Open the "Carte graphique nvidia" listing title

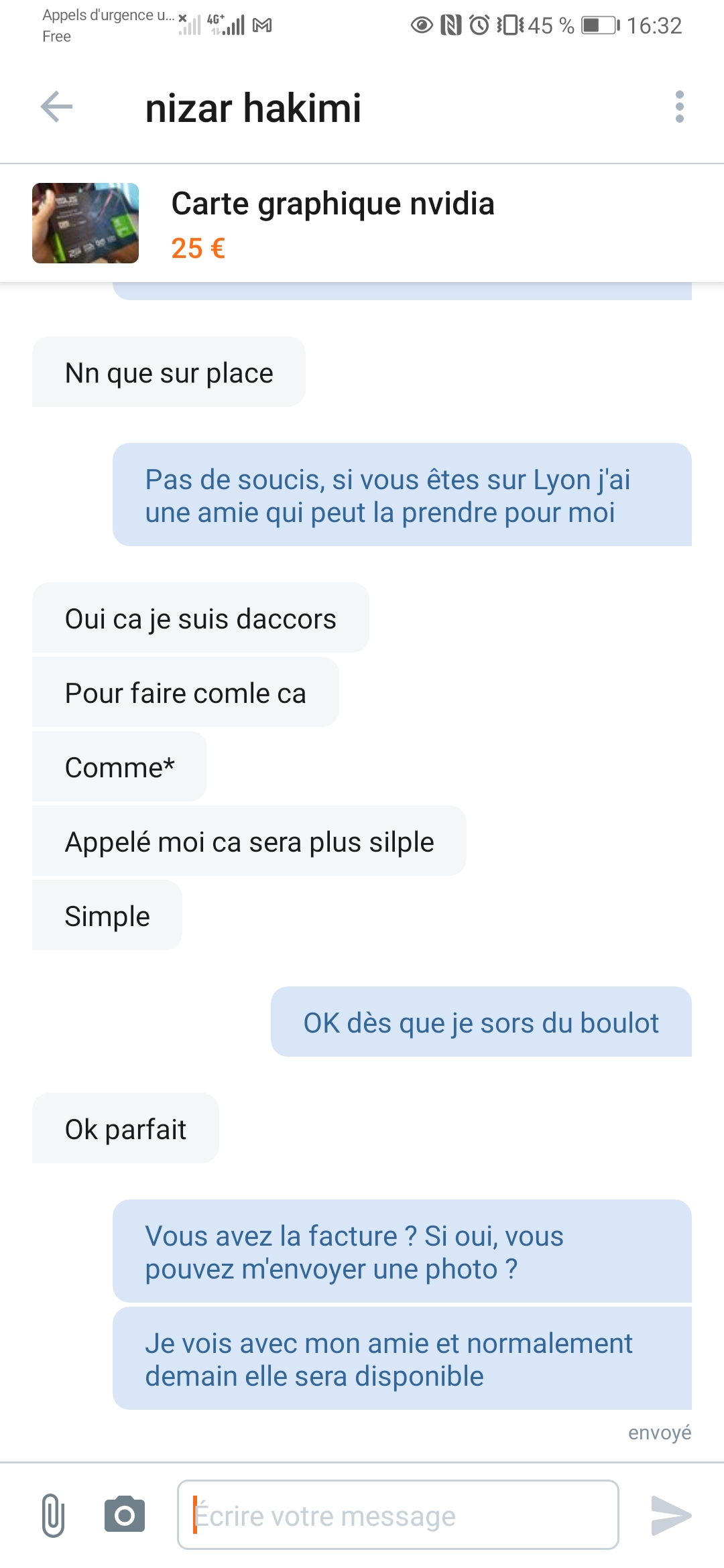click(x=333, y=204)
